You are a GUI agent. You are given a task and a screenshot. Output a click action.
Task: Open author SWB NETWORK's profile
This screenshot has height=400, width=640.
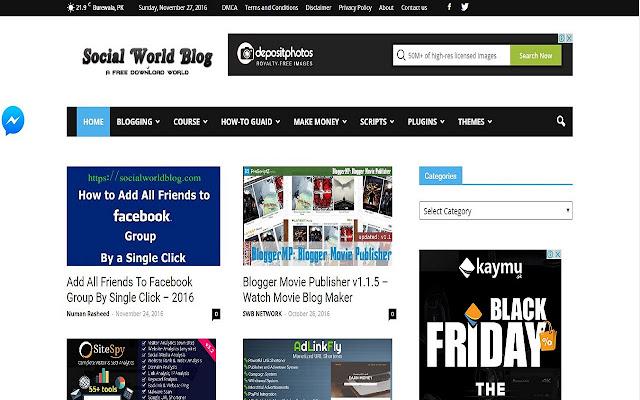[262, 313]
